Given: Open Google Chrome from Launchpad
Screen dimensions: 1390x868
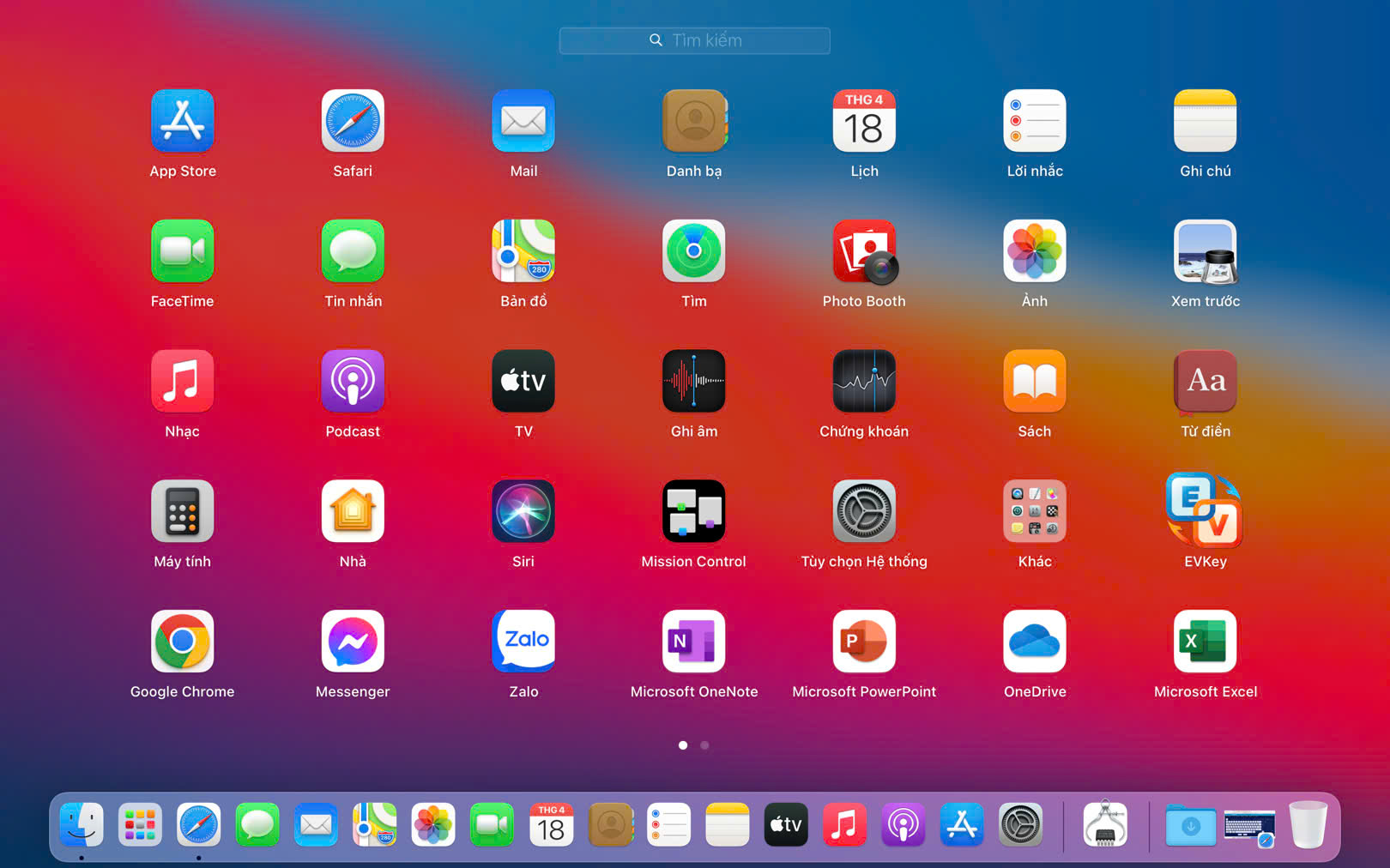Looking at the screenshot, I should (182, 642).
